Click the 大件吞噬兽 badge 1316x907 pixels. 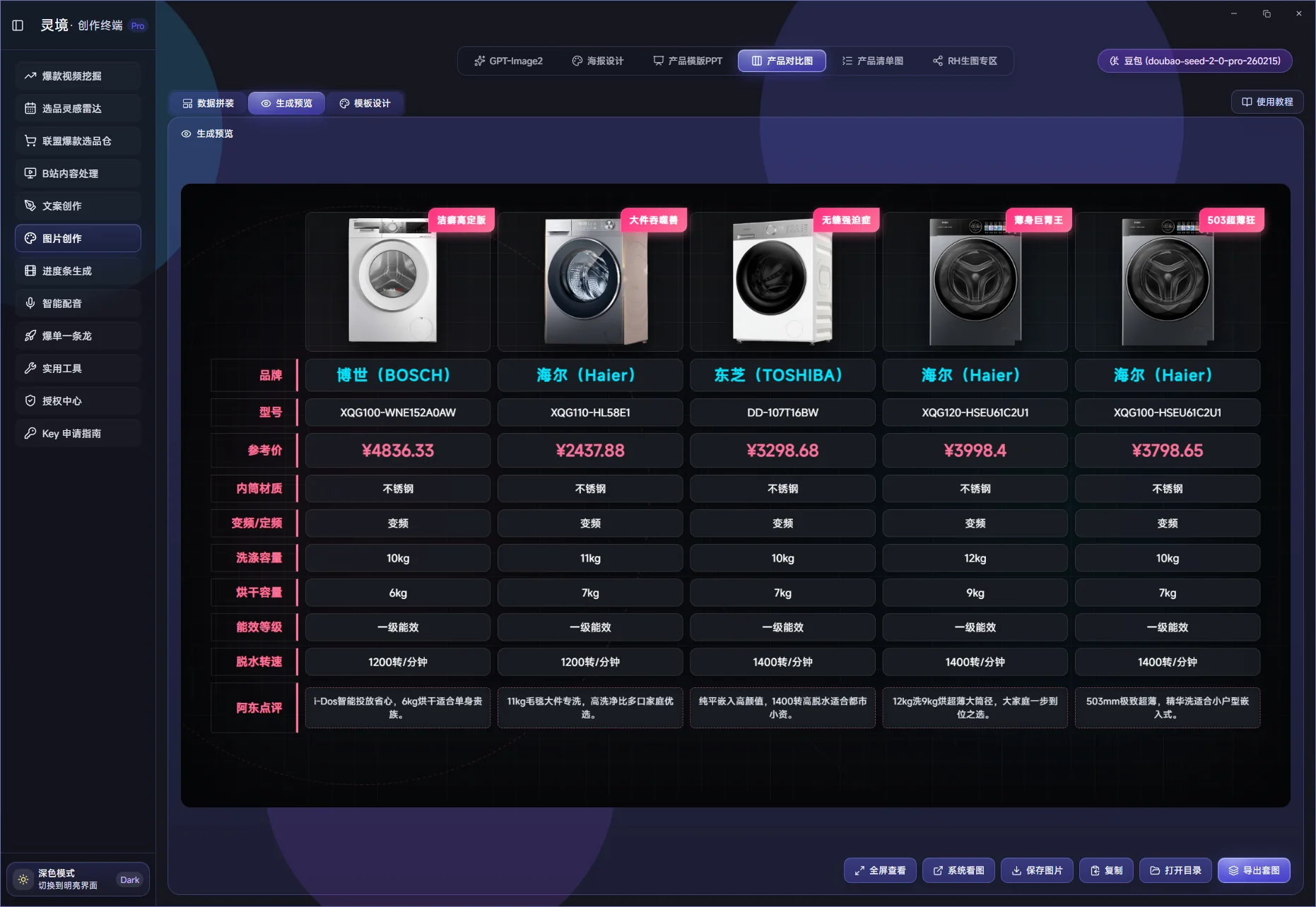point(654,220)
